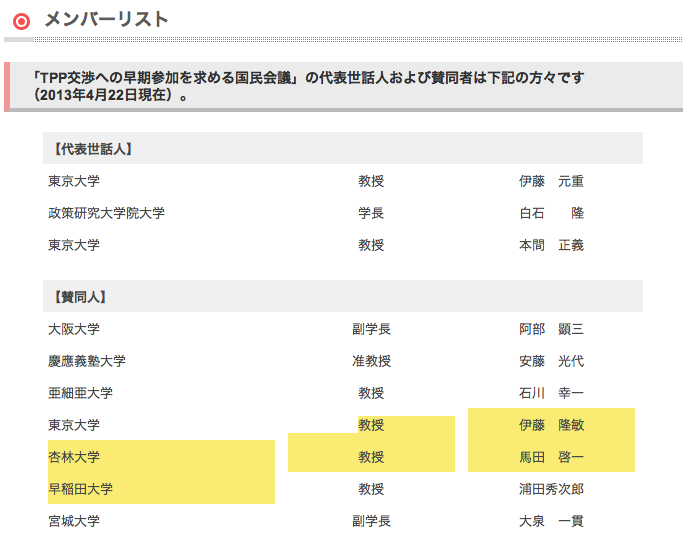Image resolution: width=687 pixels, height=538 pixels.
Task: Click the highlighted 杏林大学 cell
Action: (74, 457)
